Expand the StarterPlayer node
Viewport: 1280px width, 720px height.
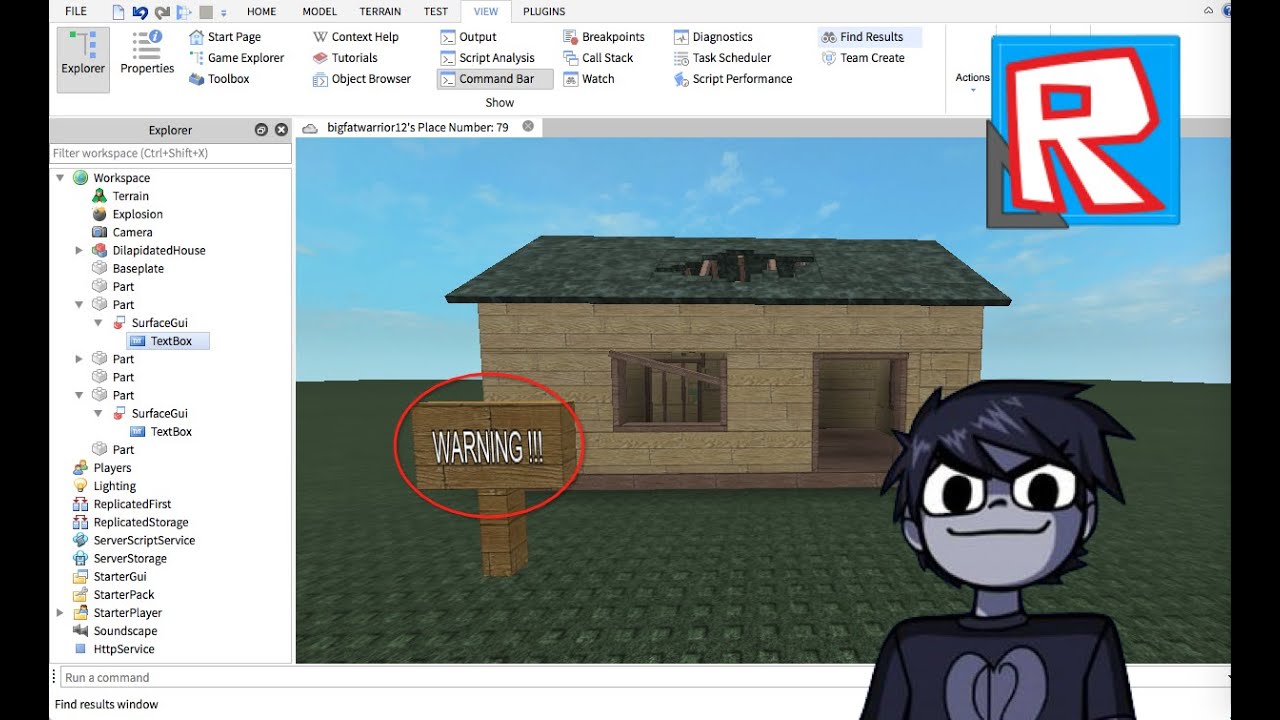(x=60, y=613)
